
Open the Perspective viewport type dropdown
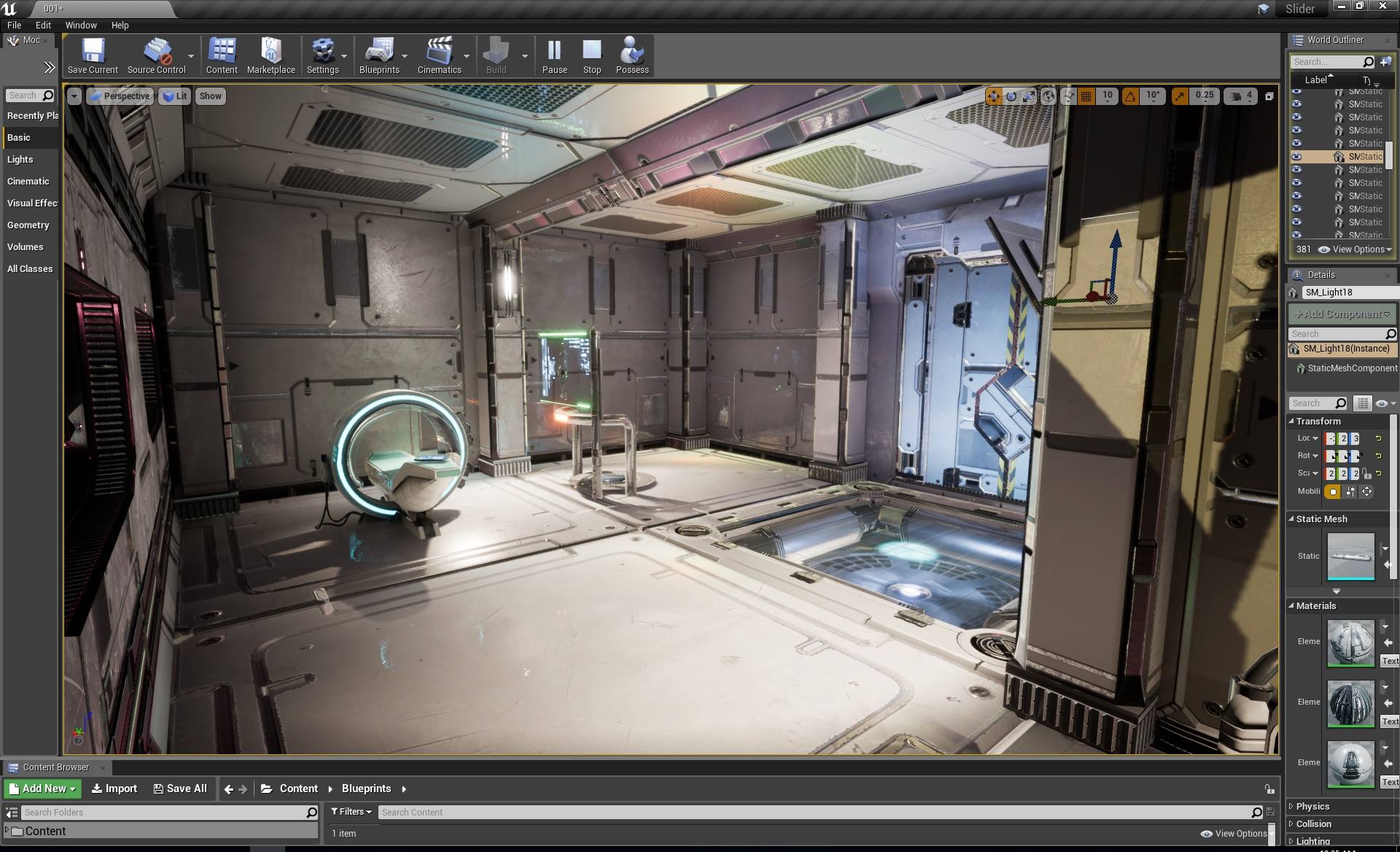click(x=120, y=96)
